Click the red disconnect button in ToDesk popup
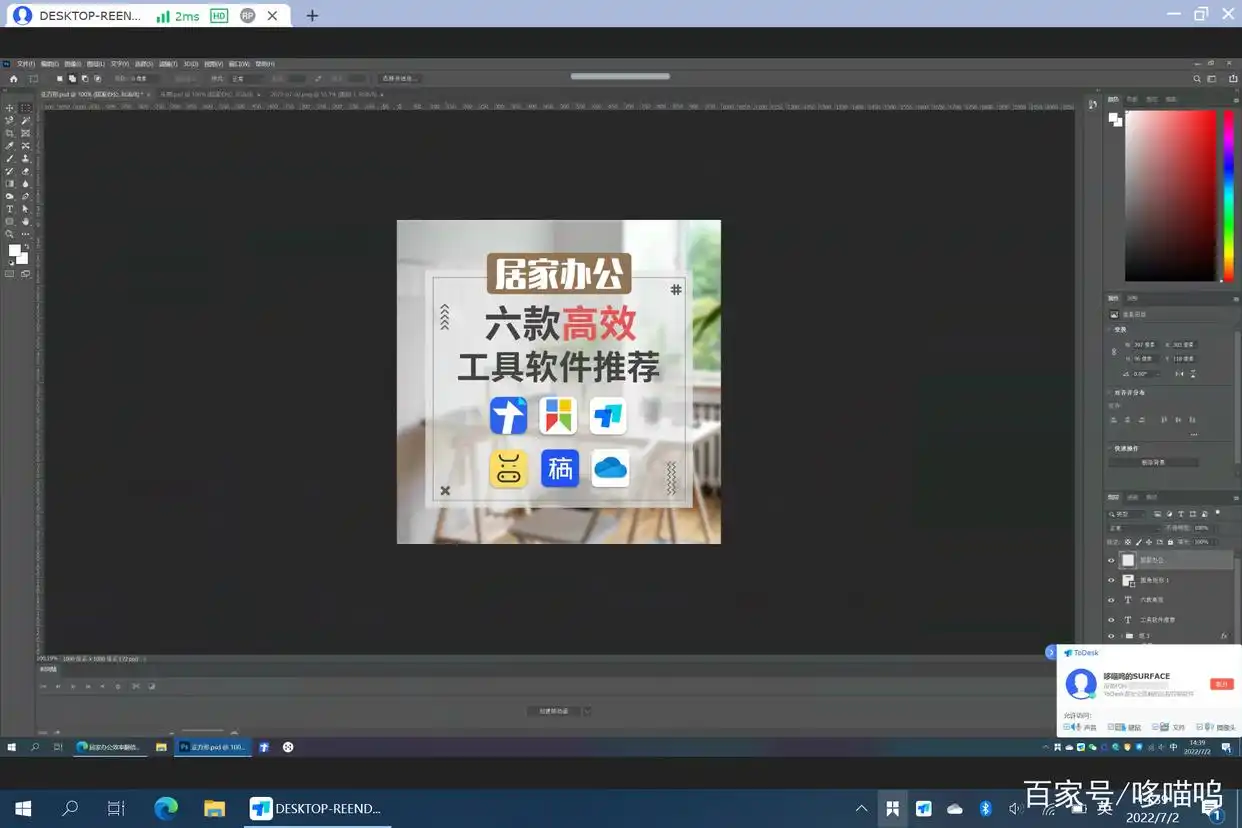Screen dimensions: 1242x828 click(1221, 684)
